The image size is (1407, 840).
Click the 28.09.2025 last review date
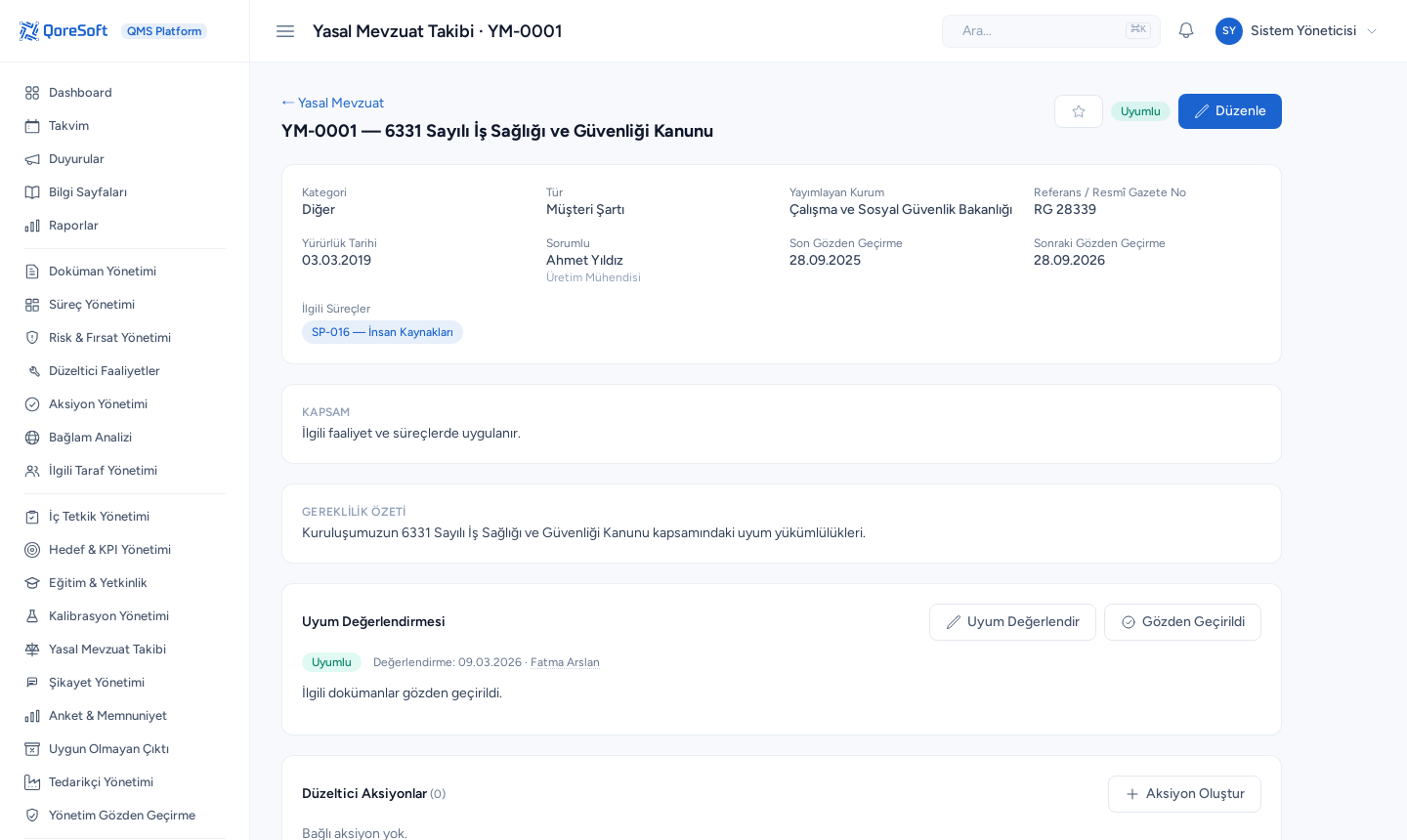[825, 260]
